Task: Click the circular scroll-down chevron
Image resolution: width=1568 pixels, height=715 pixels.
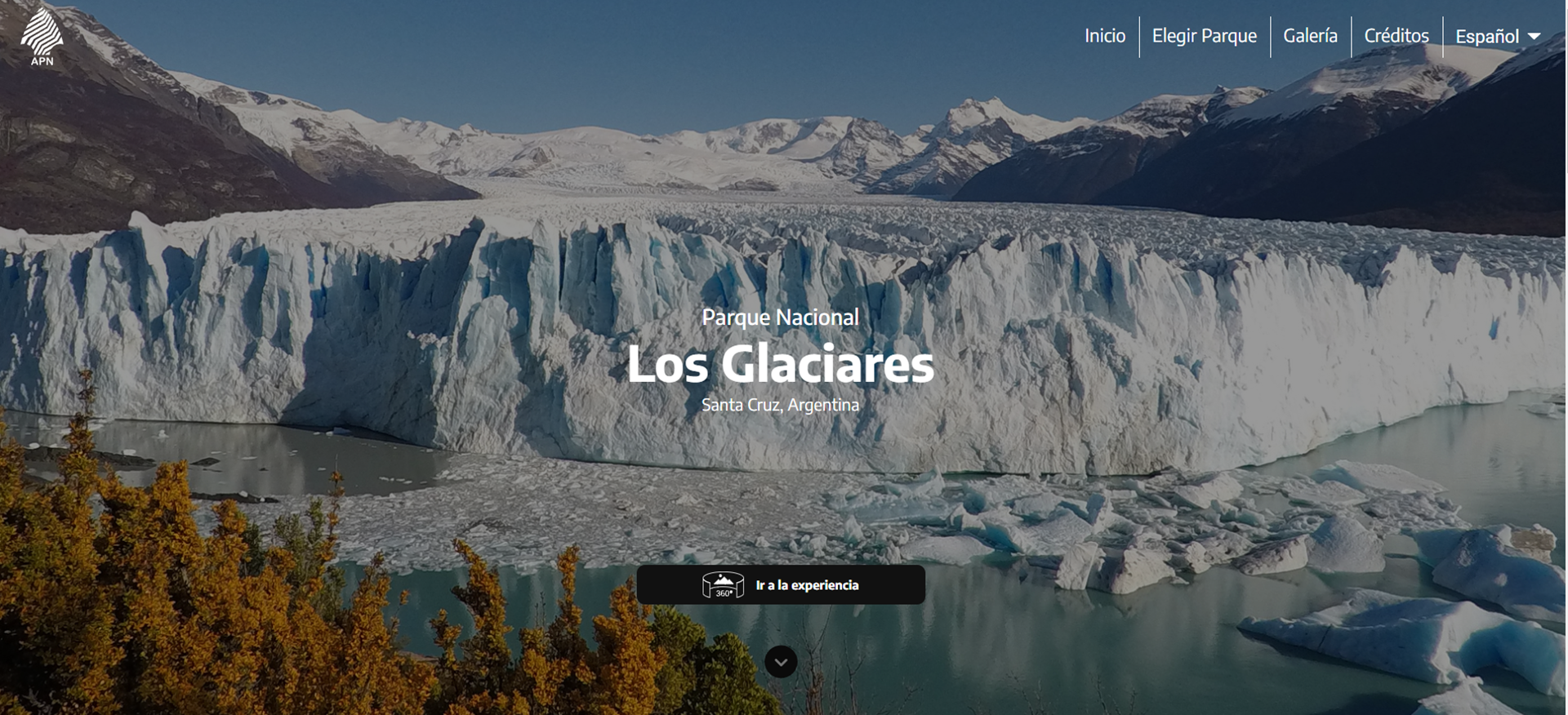Action: pyautogui.click(x=781, y=662)
